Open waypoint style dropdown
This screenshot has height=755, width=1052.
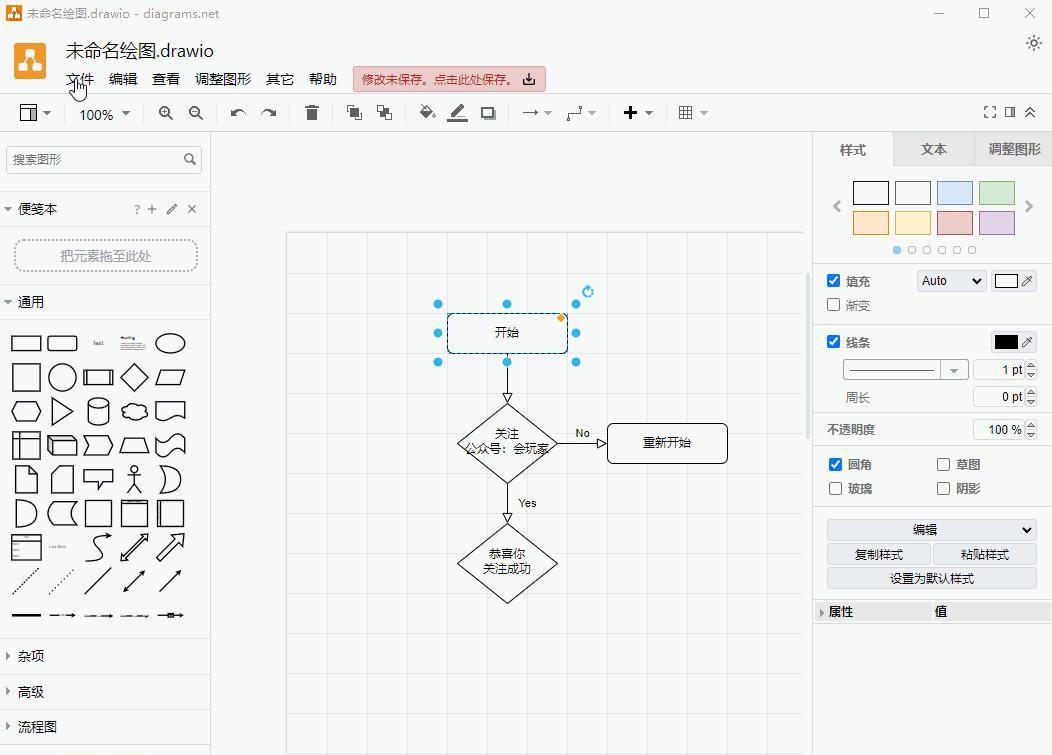tap(581, 113)
